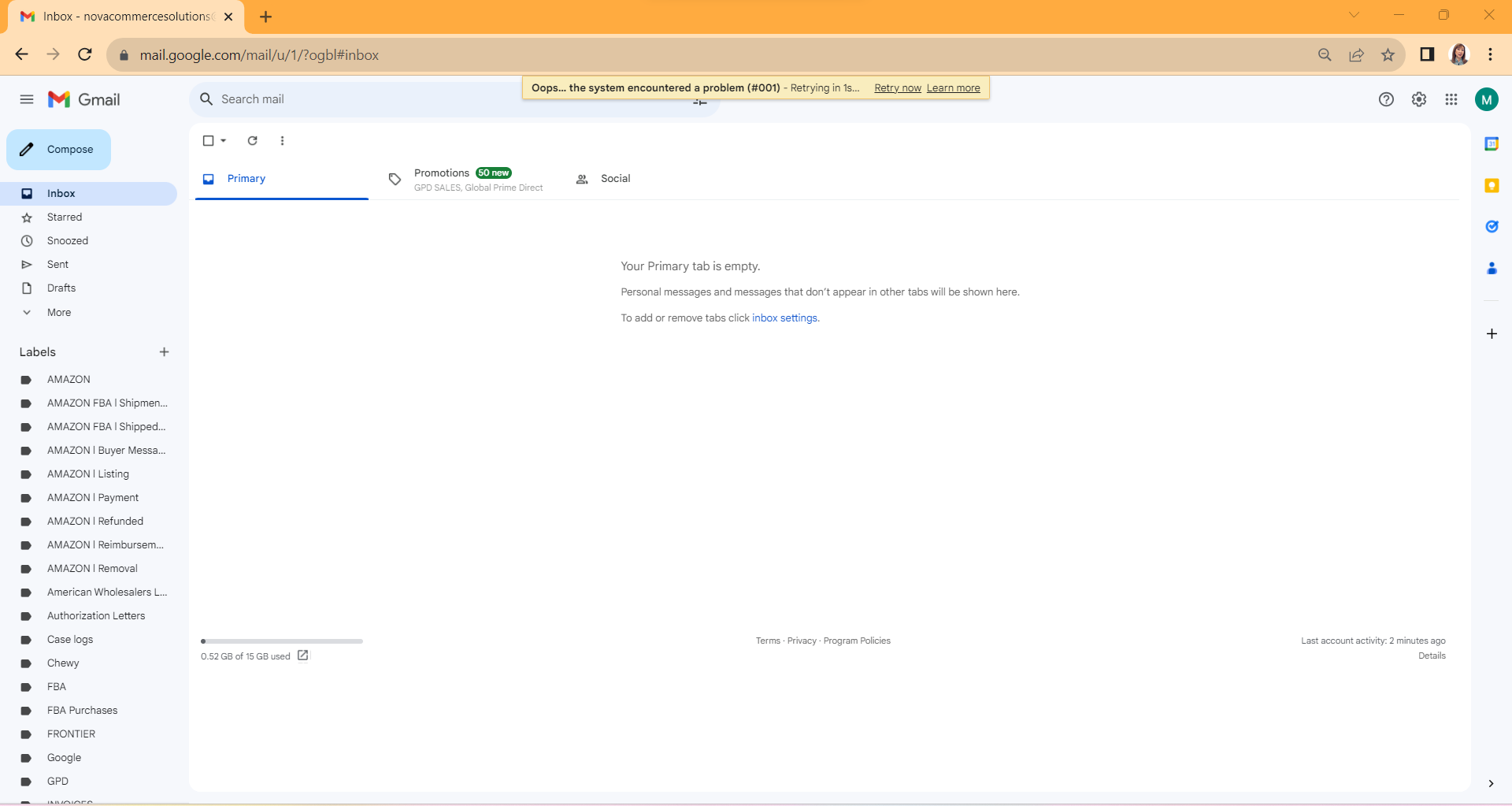Open storage management external link icon

click(x=303, y=656)
